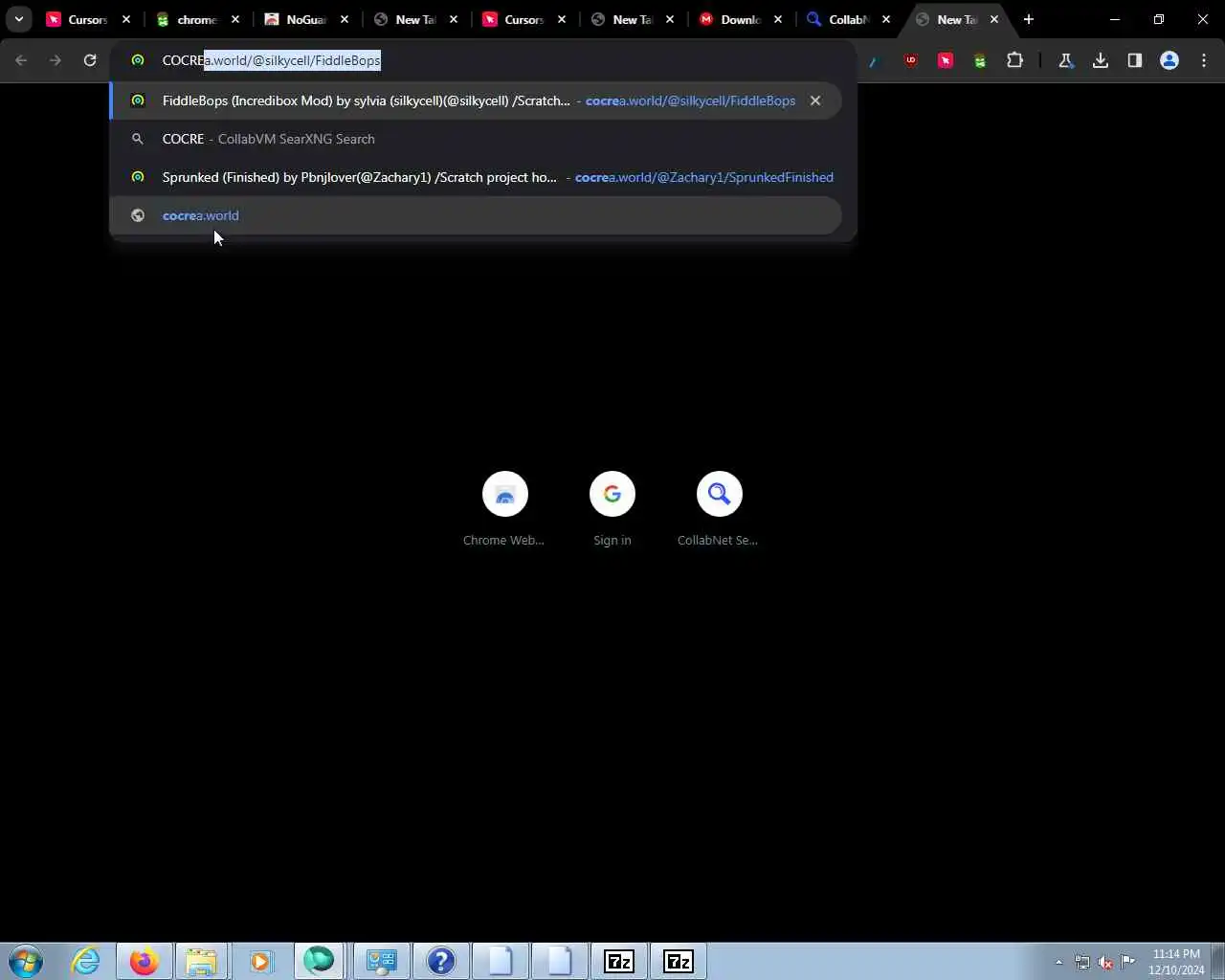
Task: Switch to the chrome tab
Action: (x=187, y=19)
